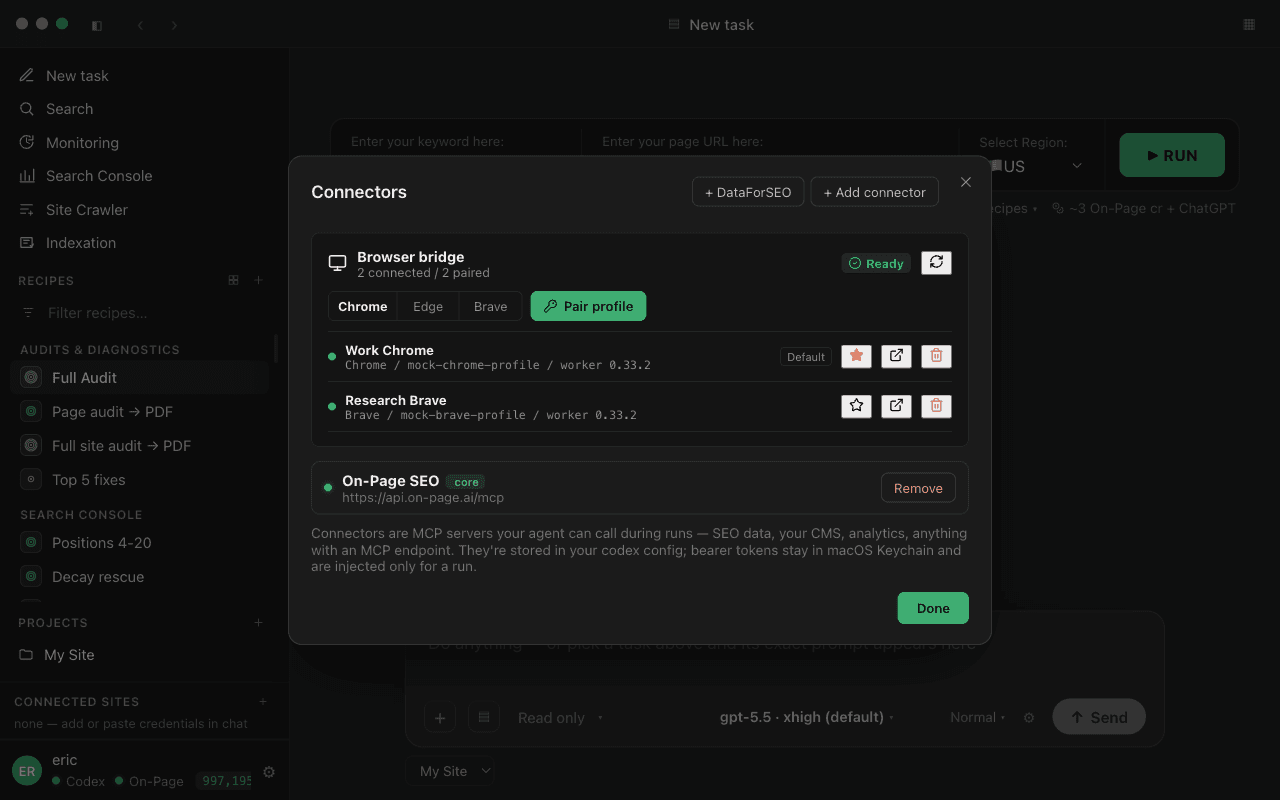Refresh the Browser bridge connection
This screenshot has width=1280, height=800.
click(936, 262)
